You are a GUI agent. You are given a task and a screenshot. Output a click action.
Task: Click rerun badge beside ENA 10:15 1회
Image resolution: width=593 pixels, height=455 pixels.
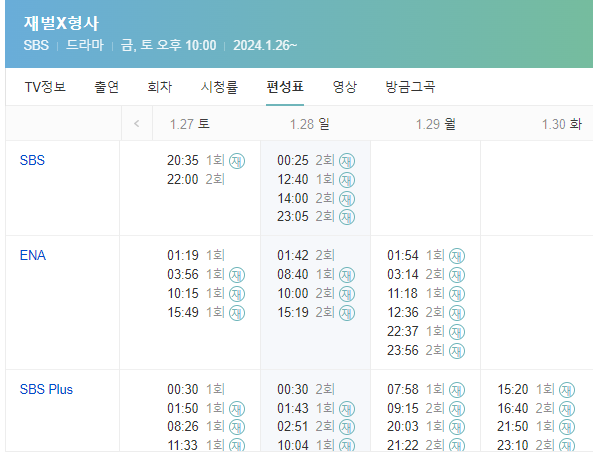coord(237,293)
